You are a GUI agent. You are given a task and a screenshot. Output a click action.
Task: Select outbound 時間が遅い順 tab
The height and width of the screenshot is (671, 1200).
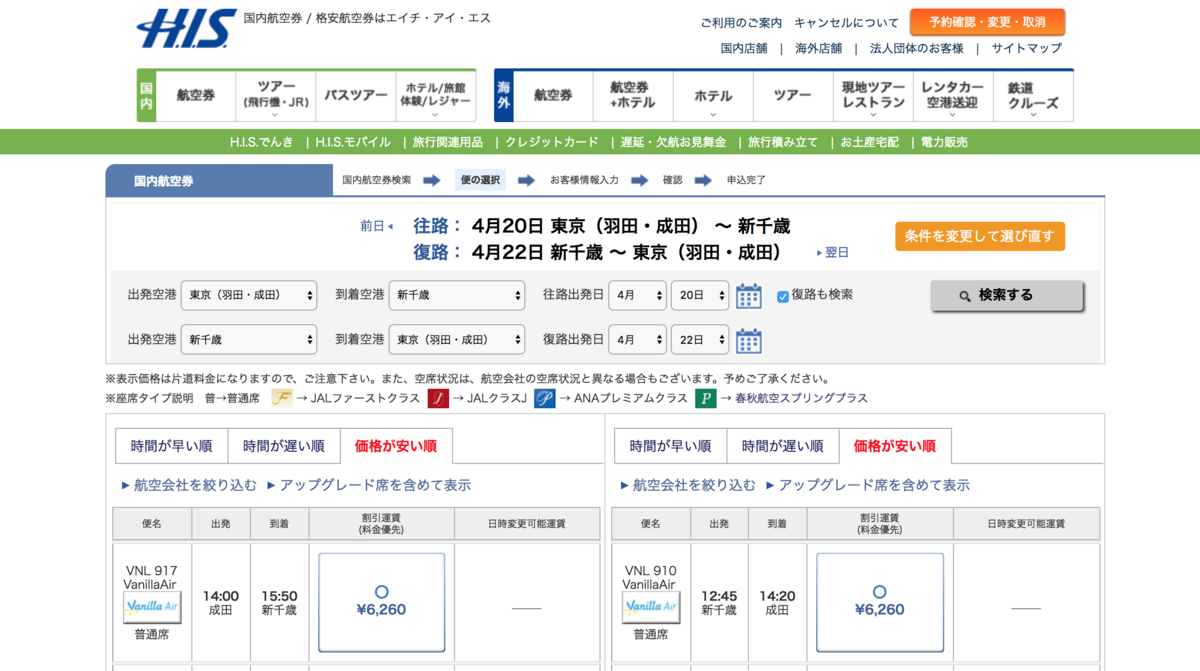[x=284, y=446]
